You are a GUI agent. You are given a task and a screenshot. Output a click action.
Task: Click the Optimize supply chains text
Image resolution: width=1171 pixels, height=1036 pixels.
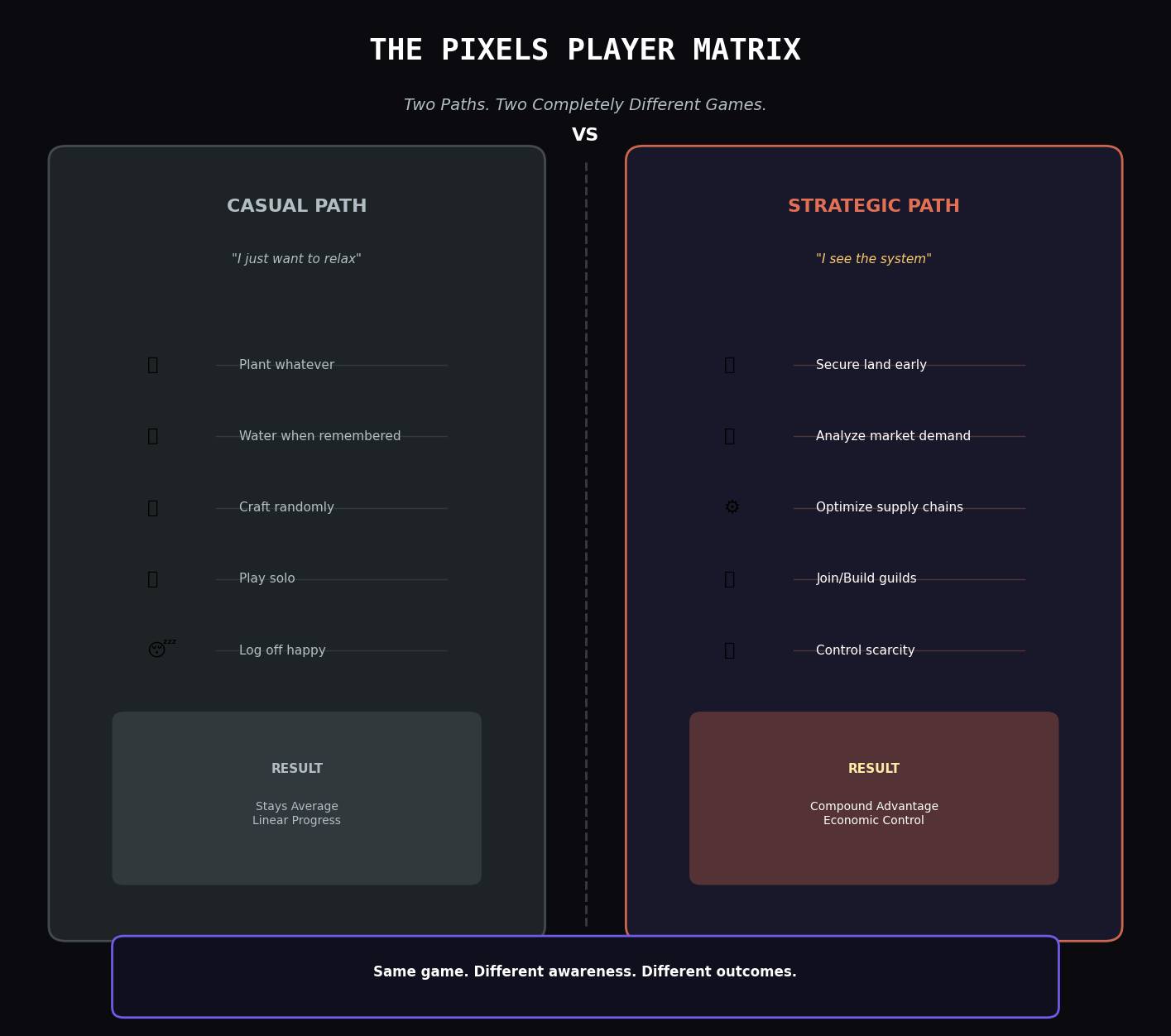[x=890, y=507]
